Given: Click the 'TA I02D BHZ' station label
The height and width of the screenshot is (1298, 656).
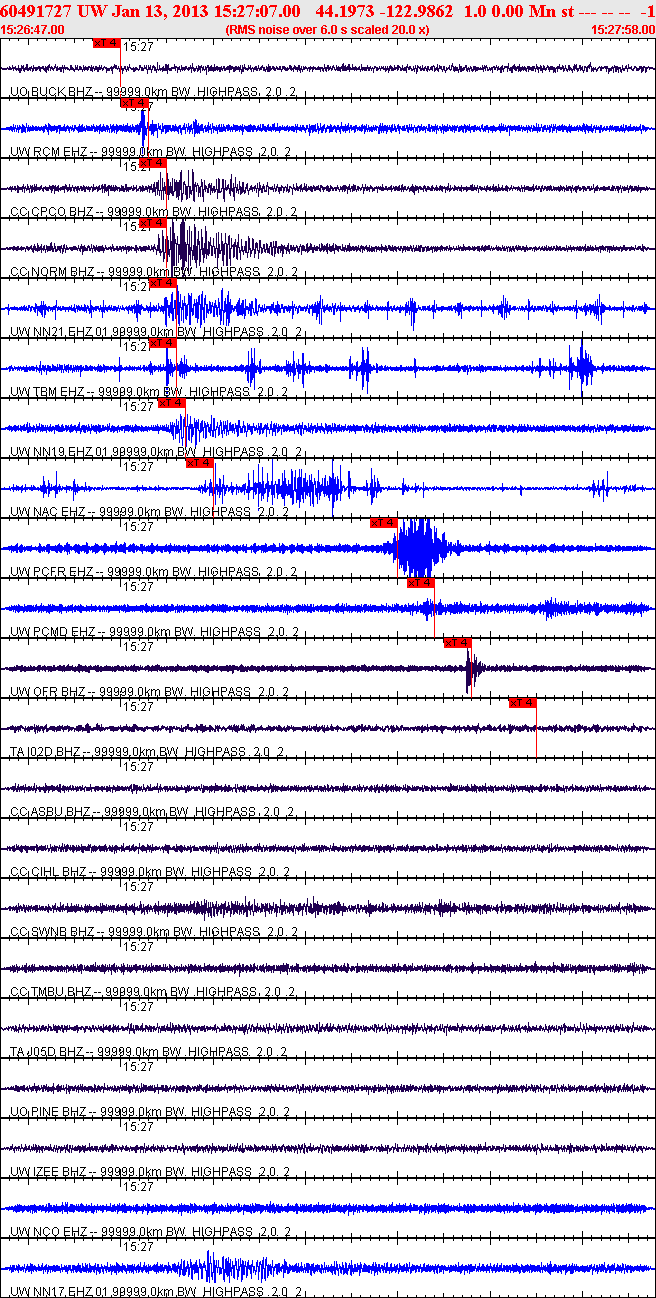Looking at the screenshot, I should pos(44,751).
